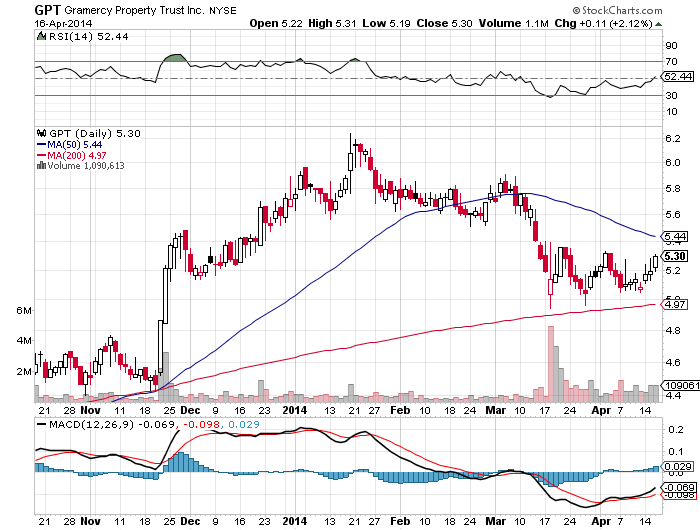Click the 5.8 price axis label
The height and width of the screenshot is (530, 700).
point(673,188)
